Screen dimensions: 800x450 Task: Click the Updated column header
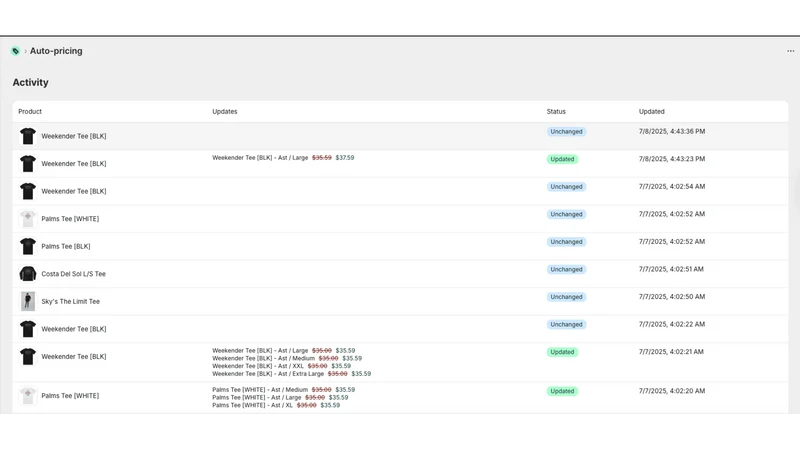tap(652, 111)
